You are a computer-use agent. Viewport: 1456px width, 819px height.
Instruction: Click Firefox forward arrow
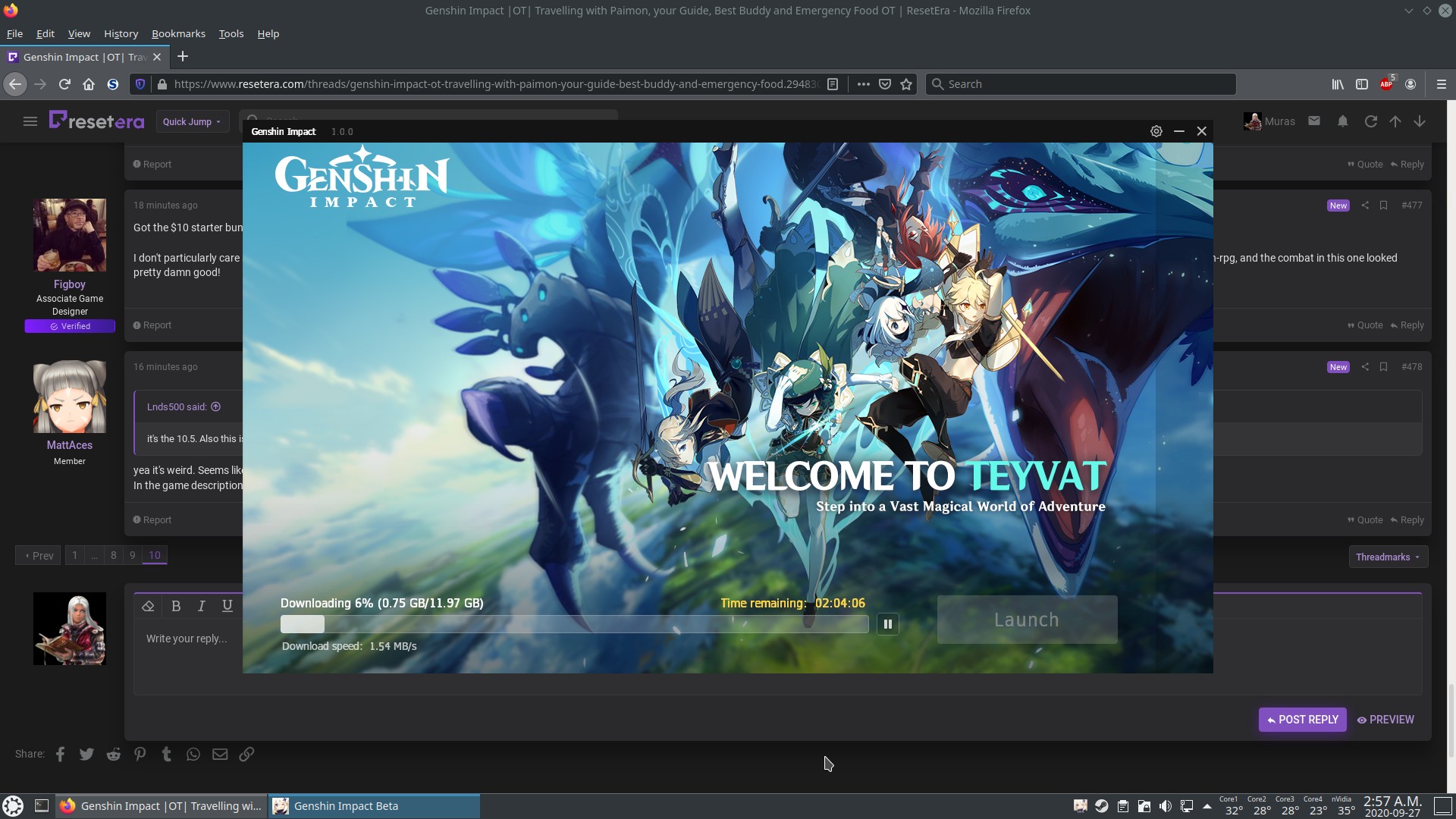point(40,84)
